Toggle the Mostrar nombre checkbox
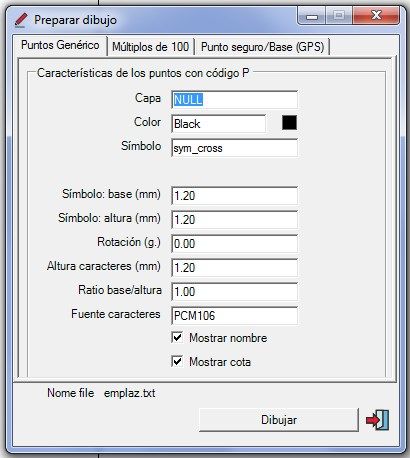Viewport: 410px width, 458px height. (x=177, y=337)
